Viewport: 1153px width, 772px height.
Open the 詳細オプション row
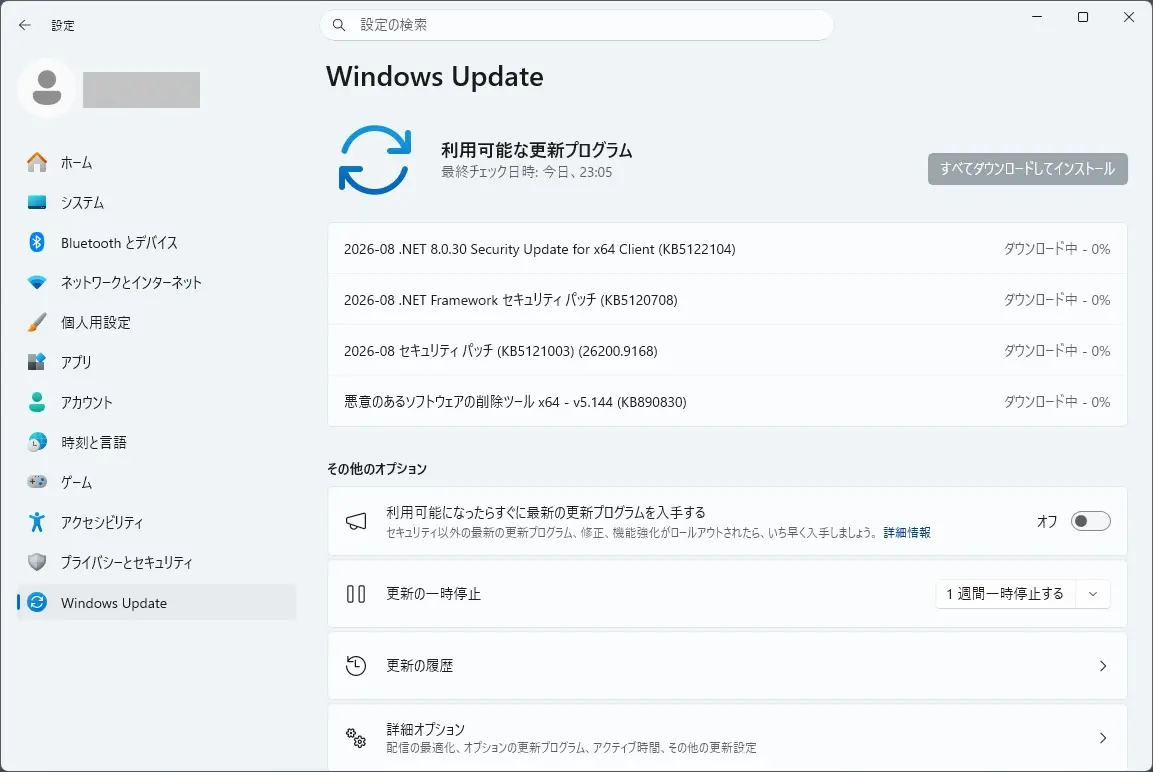pyautogui.click(x=727, y=737)
